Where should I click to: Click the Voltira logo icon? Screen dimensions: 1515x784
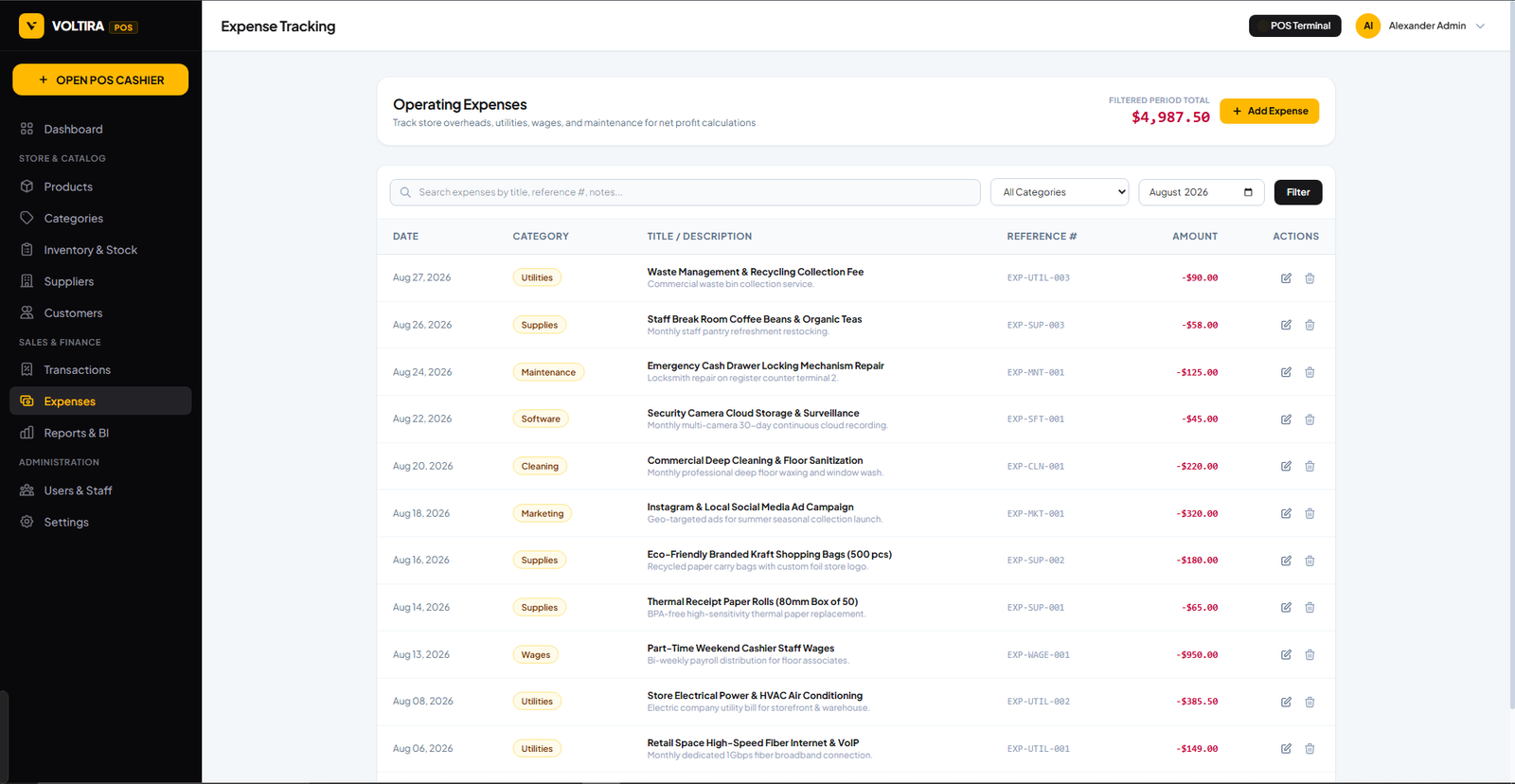[x=31, y=26]
